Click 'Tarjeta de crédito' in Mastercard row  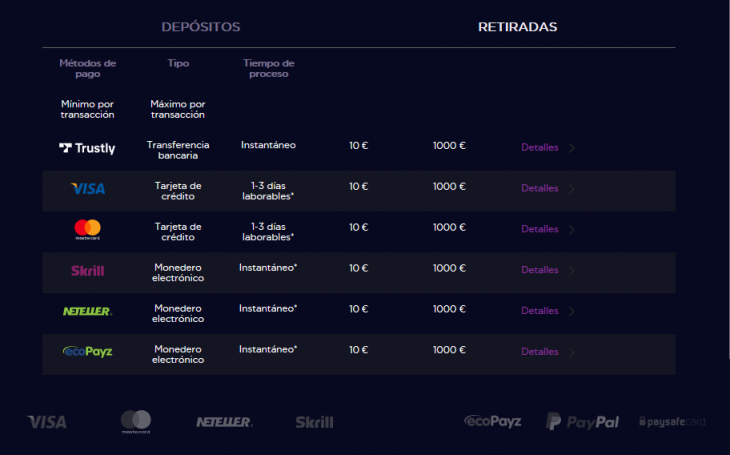coord(178,232)
